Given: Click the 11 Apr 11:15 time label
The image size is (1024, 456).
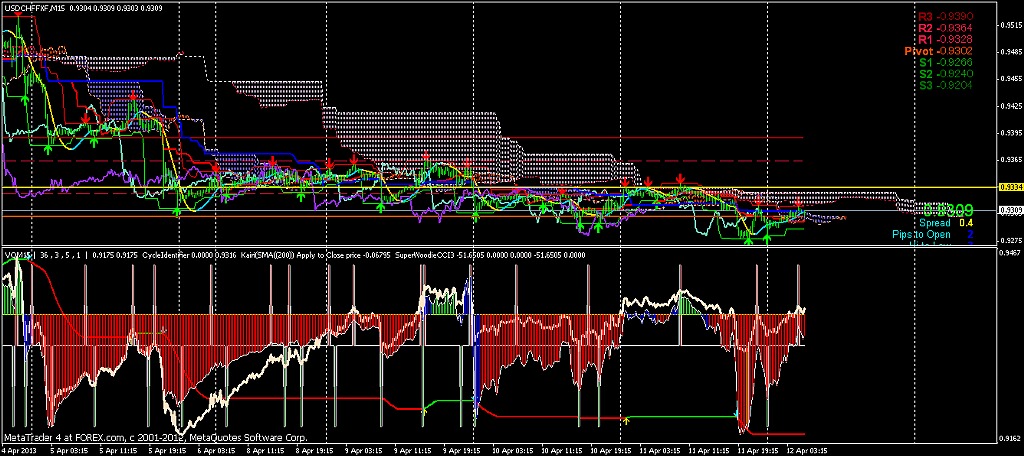Looking at the screenshot, I should click(x=709, y=449).
